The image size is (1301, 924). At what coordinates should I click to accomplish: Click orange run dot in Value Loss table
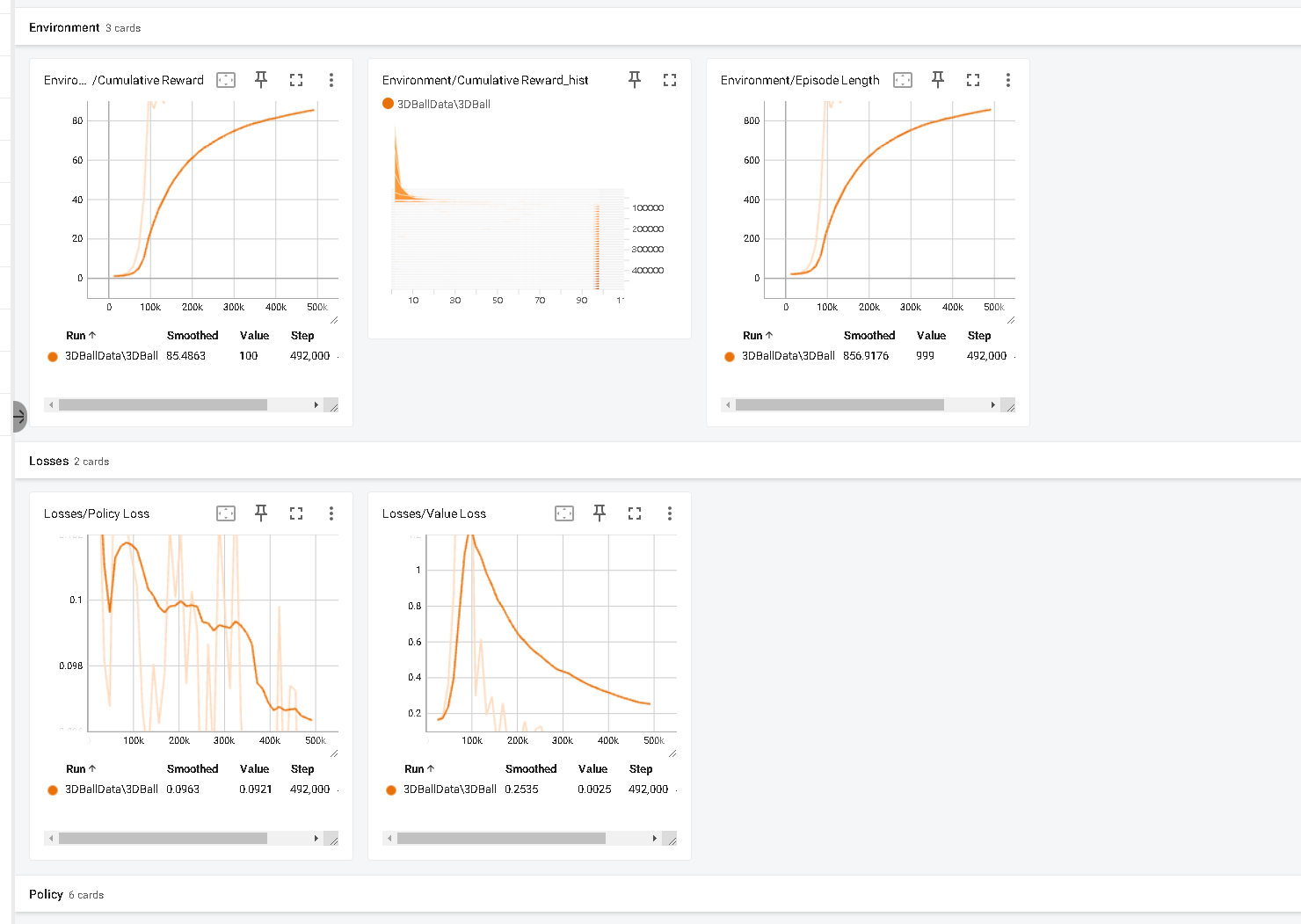[391, 789]
